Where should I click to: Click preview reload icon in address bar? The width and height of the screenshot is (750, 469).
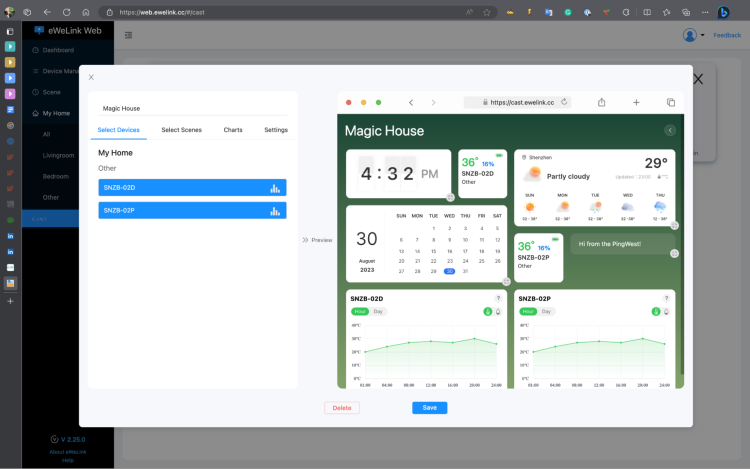(x=564, y=102)
